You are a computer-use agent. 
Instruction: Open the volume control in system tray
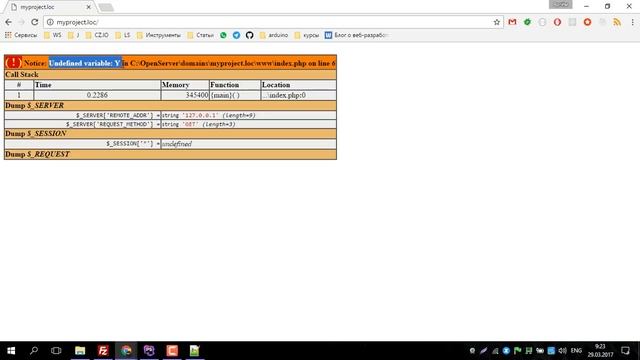pos(562,351)
